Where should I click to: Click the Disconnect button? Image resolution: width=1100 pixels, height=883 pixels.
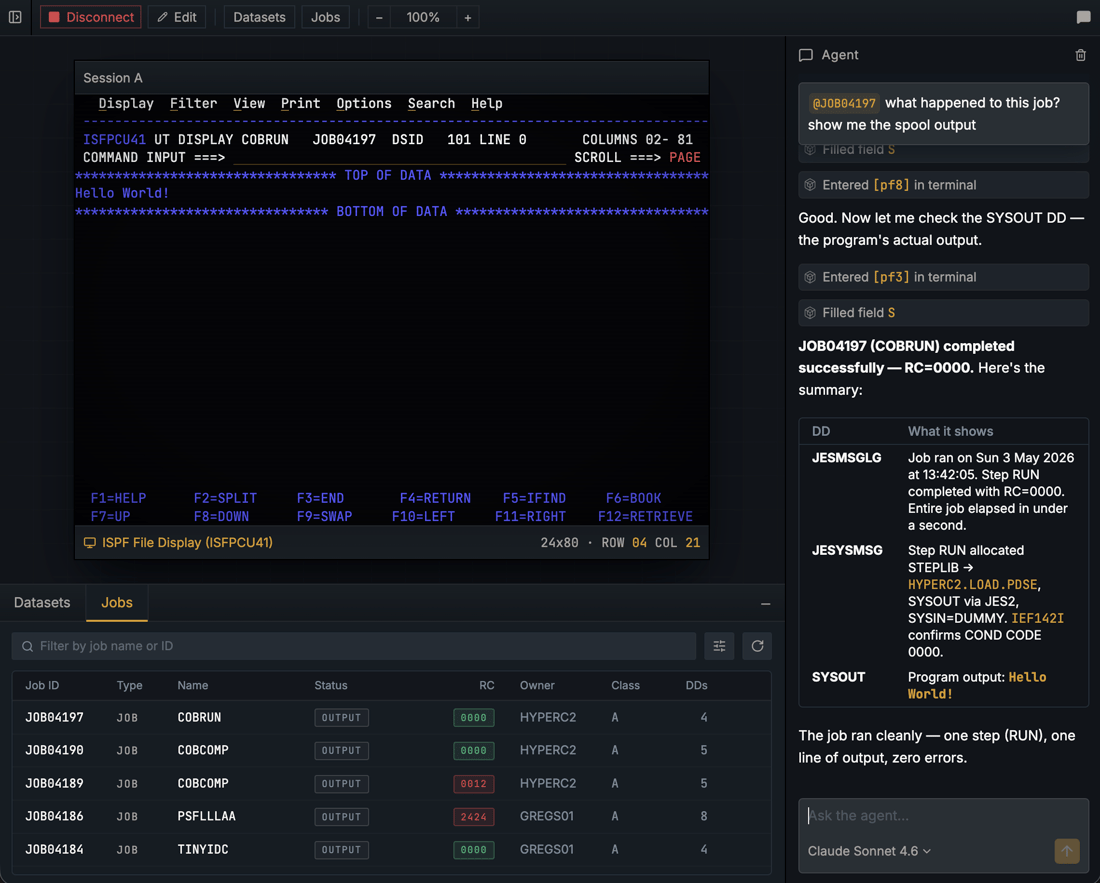(90, 17)
